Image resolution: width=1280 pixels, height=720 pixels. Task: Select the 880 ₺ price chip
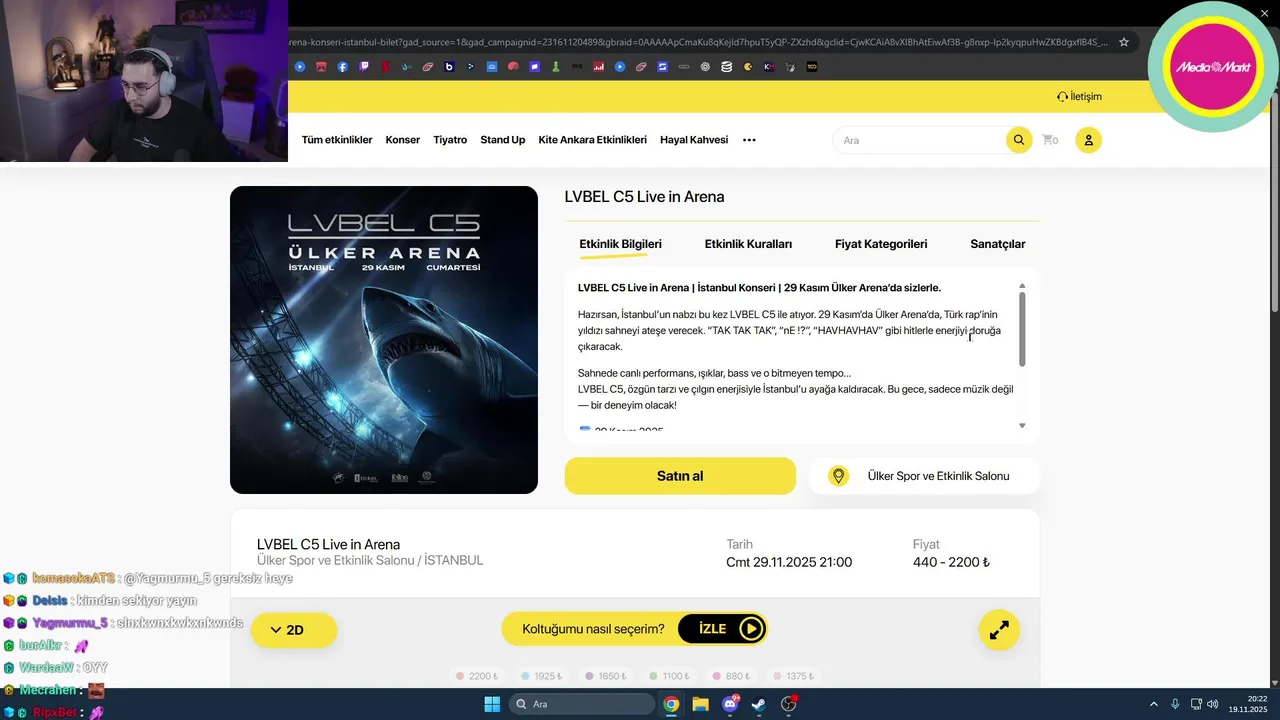click(x=731, y=676)
